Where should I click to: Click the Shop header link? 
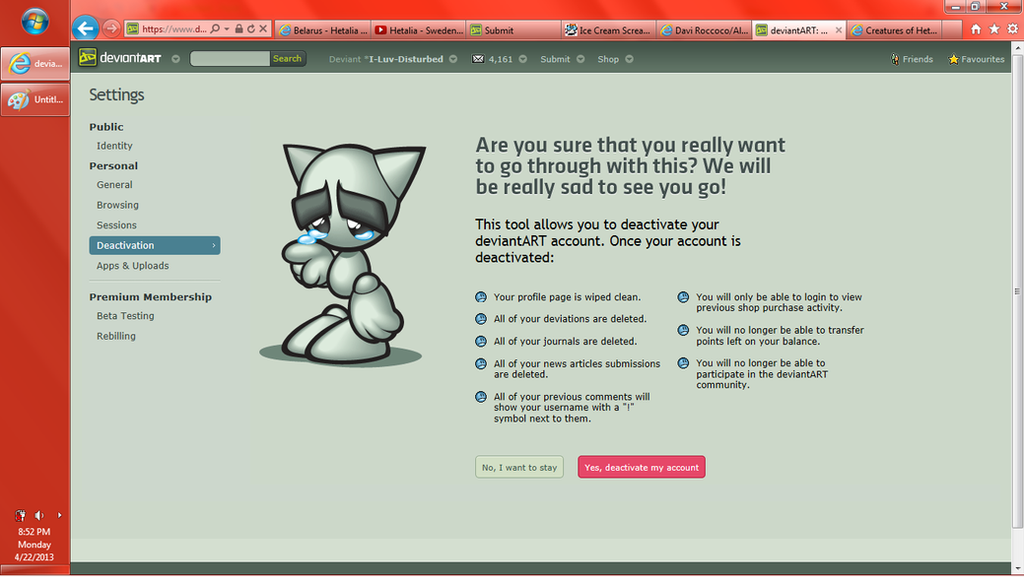pos(608,59)
